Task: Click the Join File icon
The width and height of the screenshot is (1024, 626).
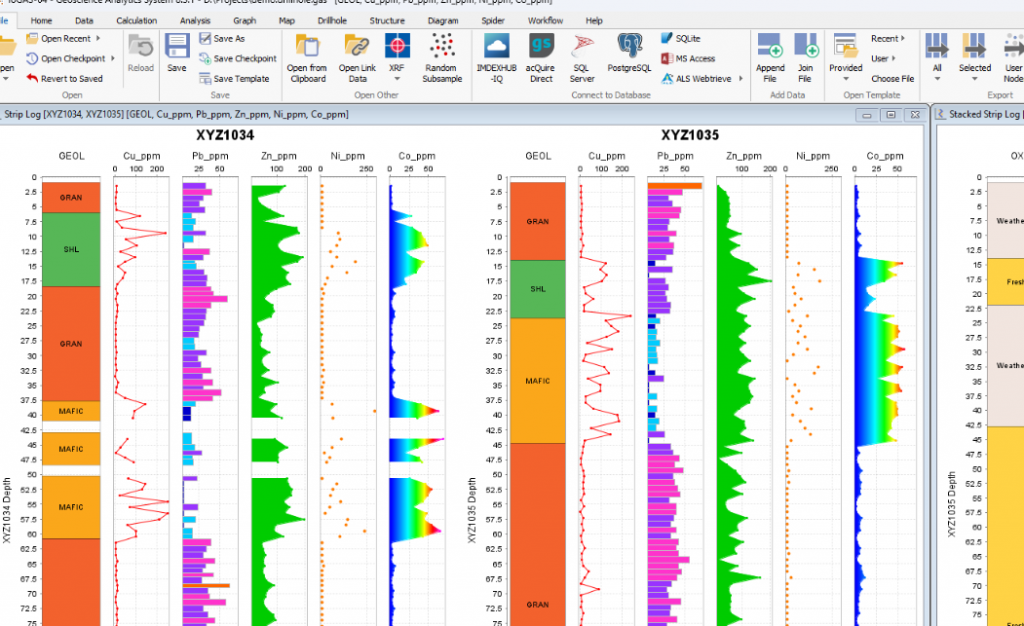Action: click(805, 46)
